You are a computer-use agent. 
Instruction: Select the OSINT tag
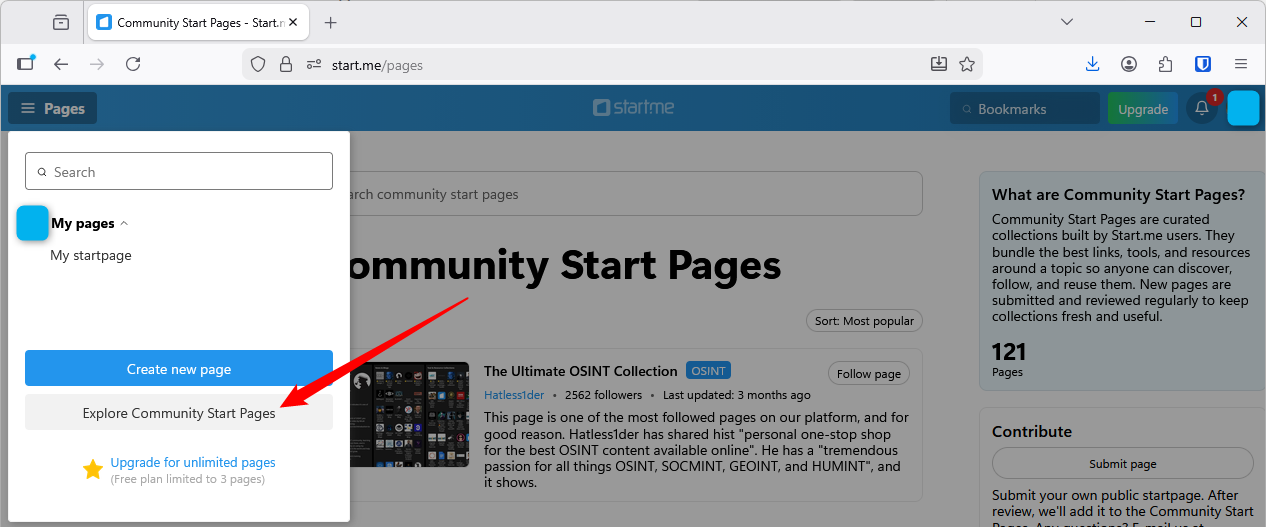708,371
